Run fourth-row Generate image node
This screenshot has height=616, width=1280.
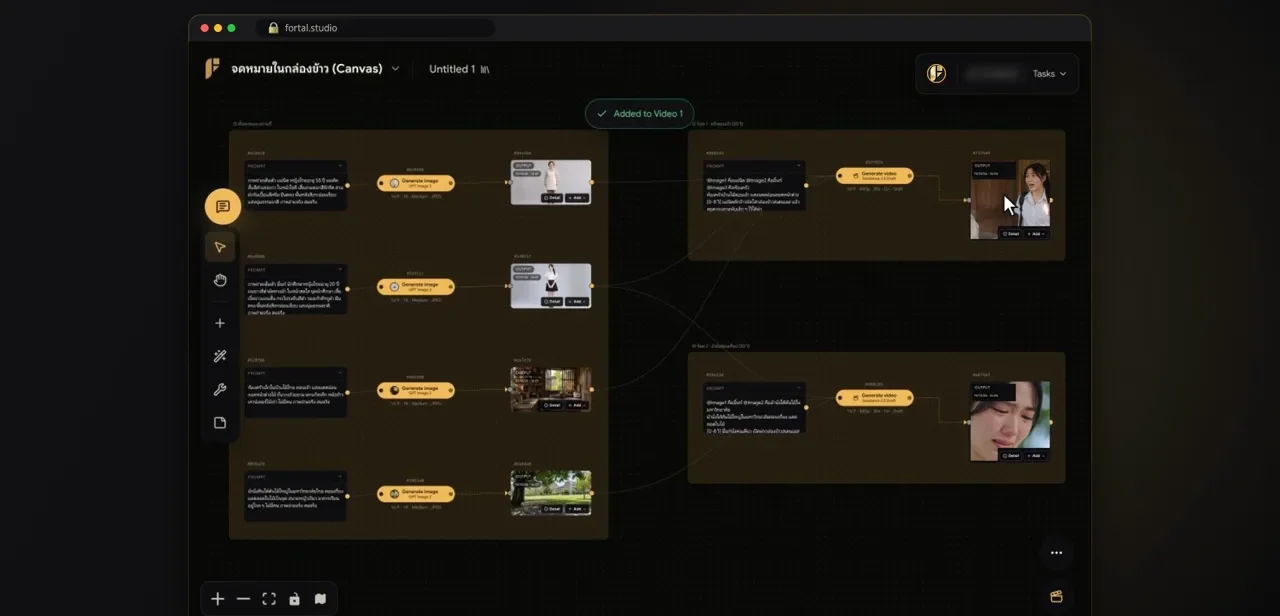pyautogui.click(x=415, y=494)
